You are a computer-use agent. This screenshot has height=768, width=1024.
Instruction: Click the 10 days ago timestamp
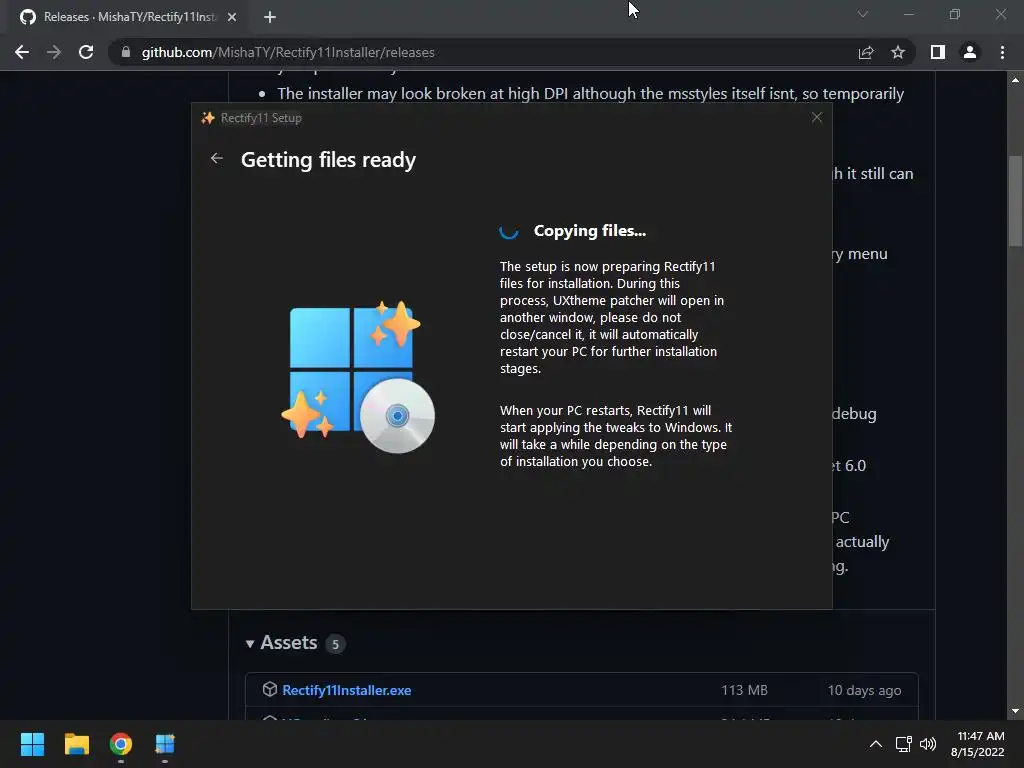pos(865,690)
